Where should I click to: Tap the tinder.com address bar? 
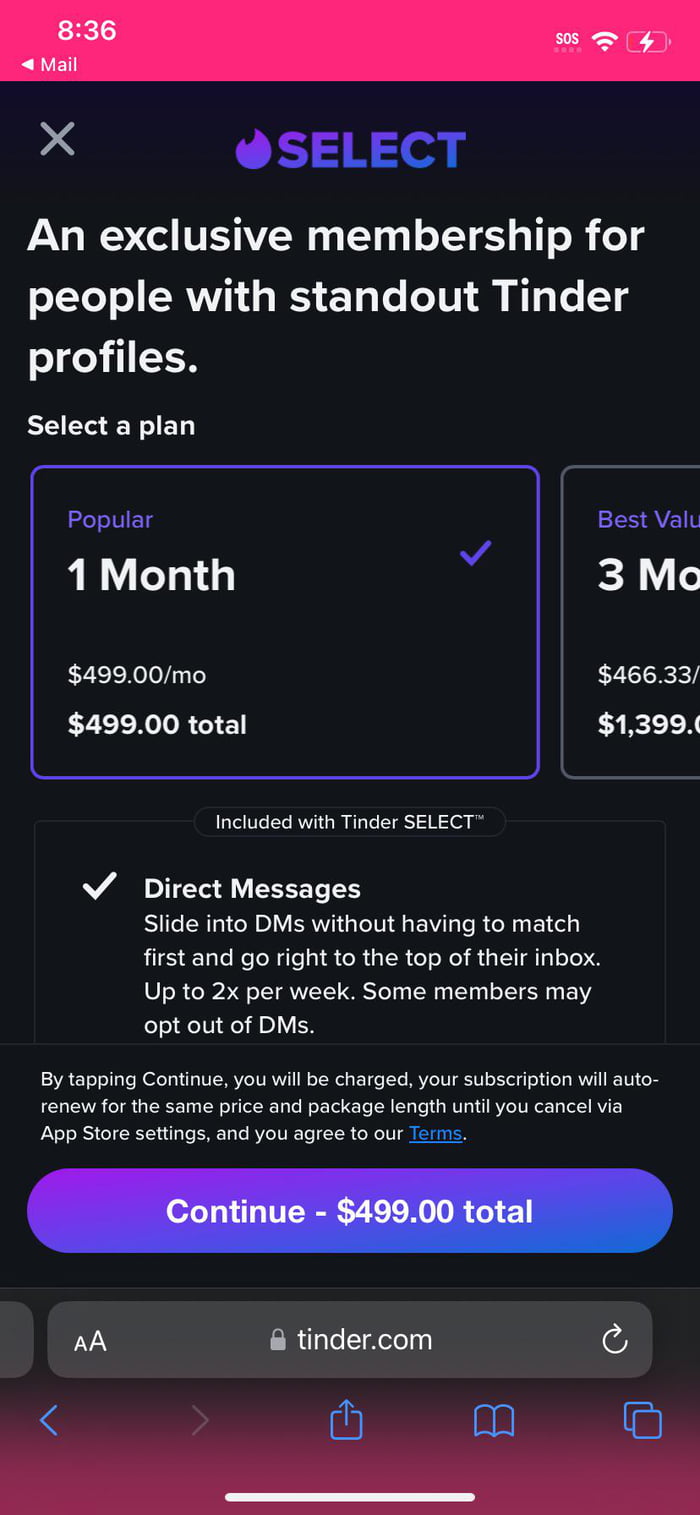pyautogui.click(x=350, y=1340)
